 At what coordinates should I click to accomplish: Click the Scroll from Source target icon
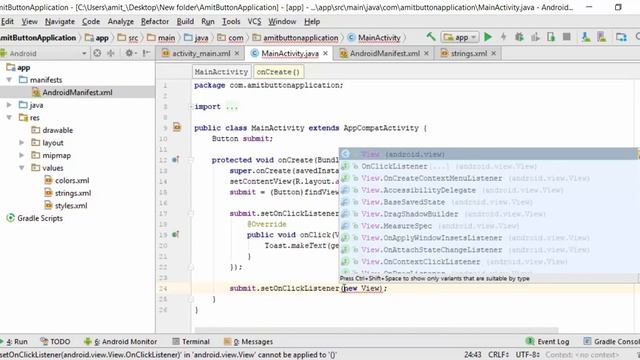[x=97, y=53]
